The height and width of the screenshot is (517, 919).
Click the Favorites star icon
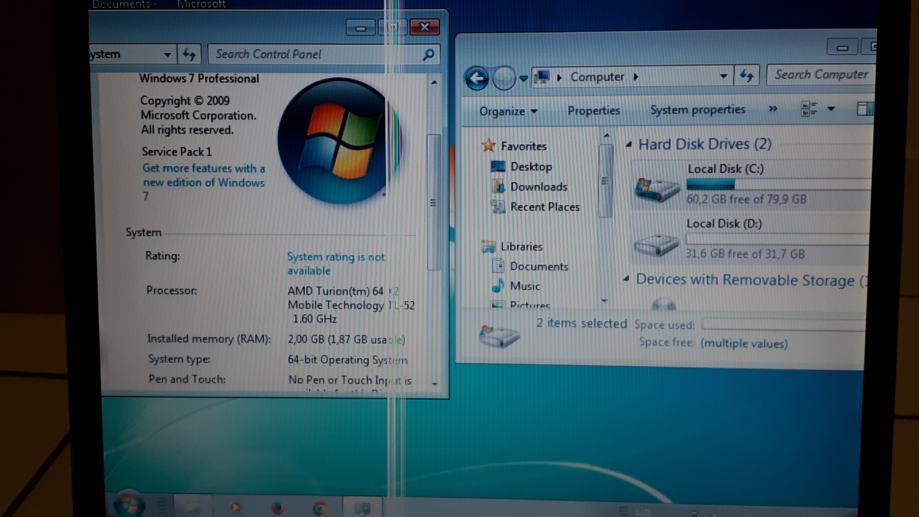(488, 145)
